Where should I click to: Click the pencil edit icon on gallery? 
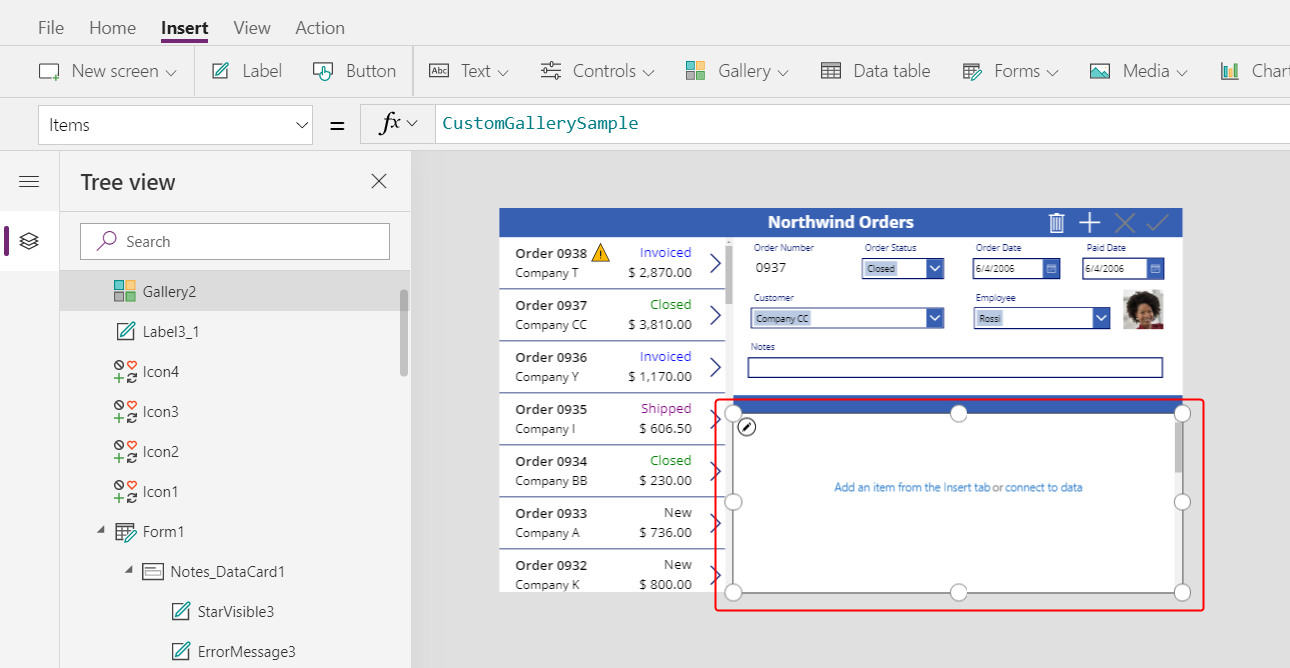point(747,427)
